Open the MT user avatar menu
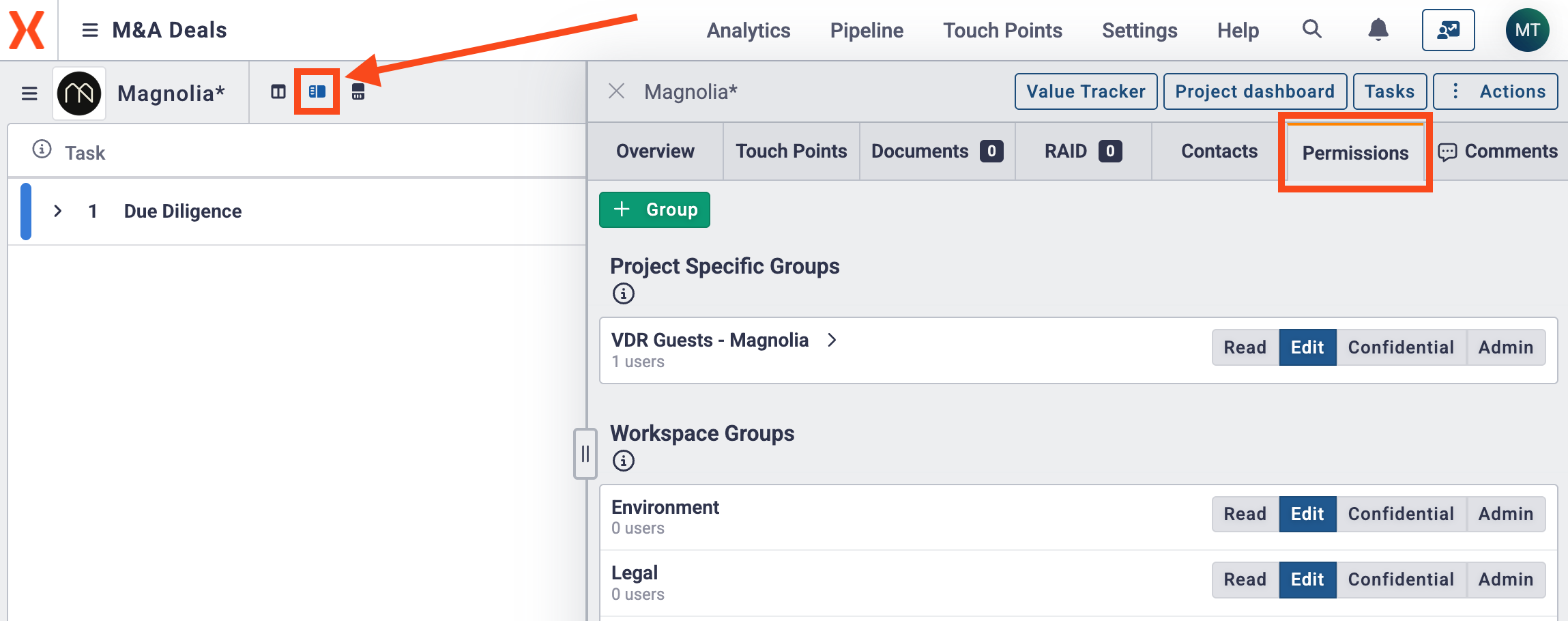The image size is (1568, 621). click(x=1527, y=30)
